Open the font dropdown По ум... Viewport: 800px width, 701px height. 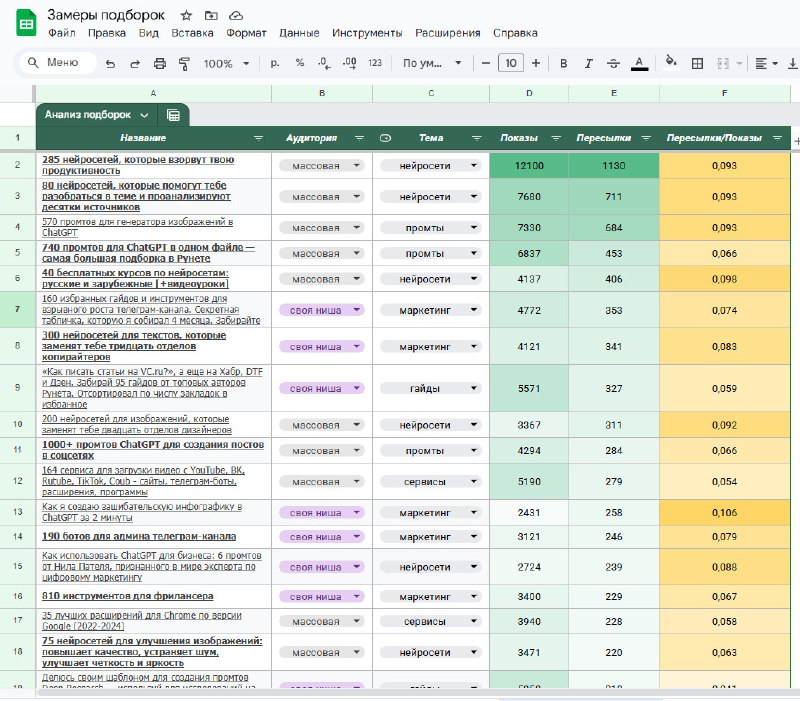coord(432,63)
